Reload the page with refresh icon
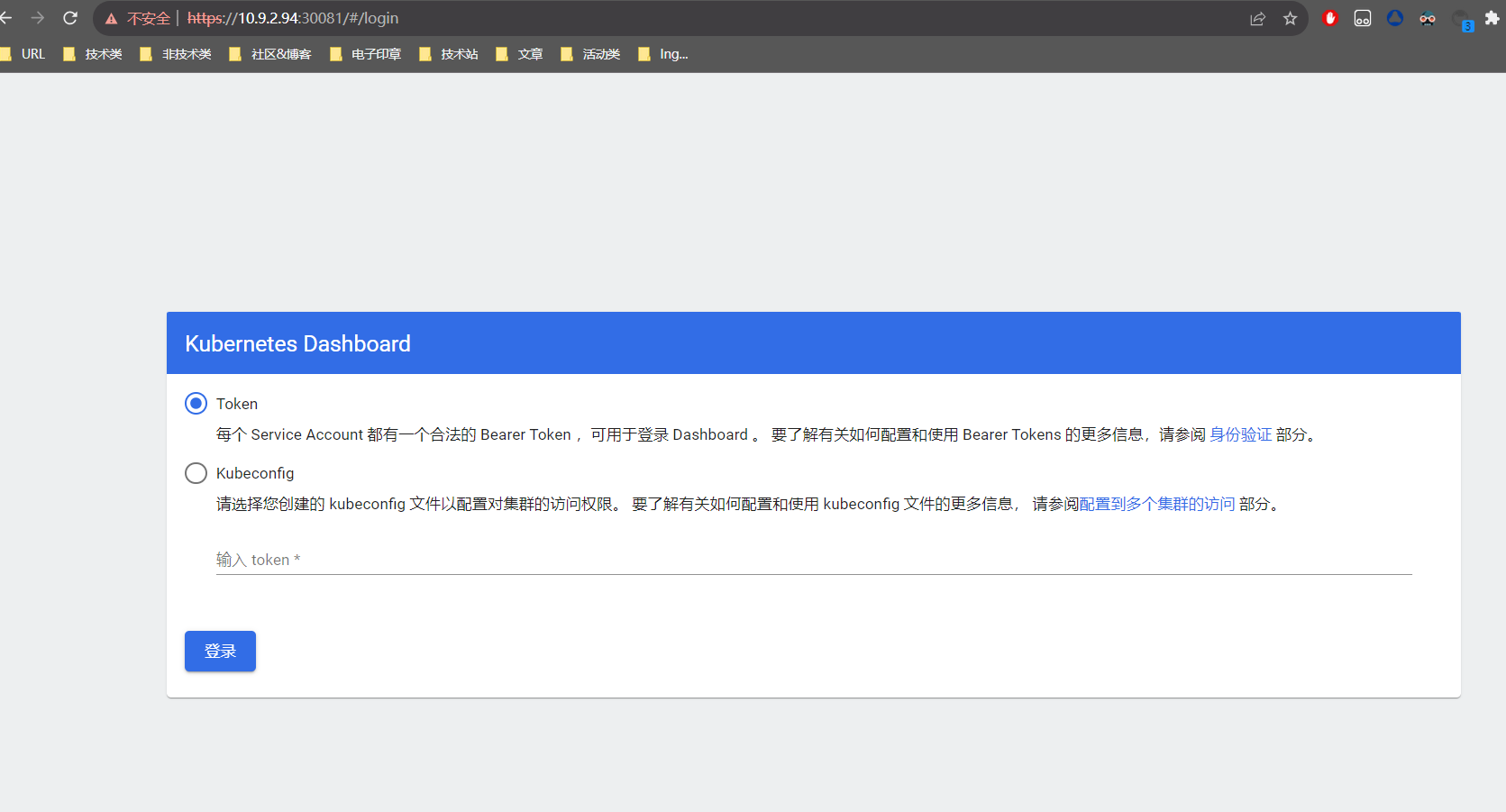Screen dimensions: 1506x812 [70, 18]
